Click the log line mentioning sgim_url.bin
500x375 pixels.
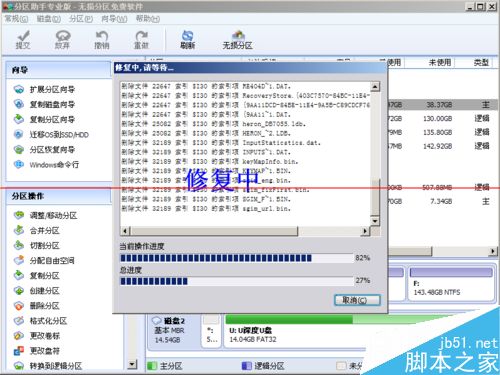tap(206, 209)
